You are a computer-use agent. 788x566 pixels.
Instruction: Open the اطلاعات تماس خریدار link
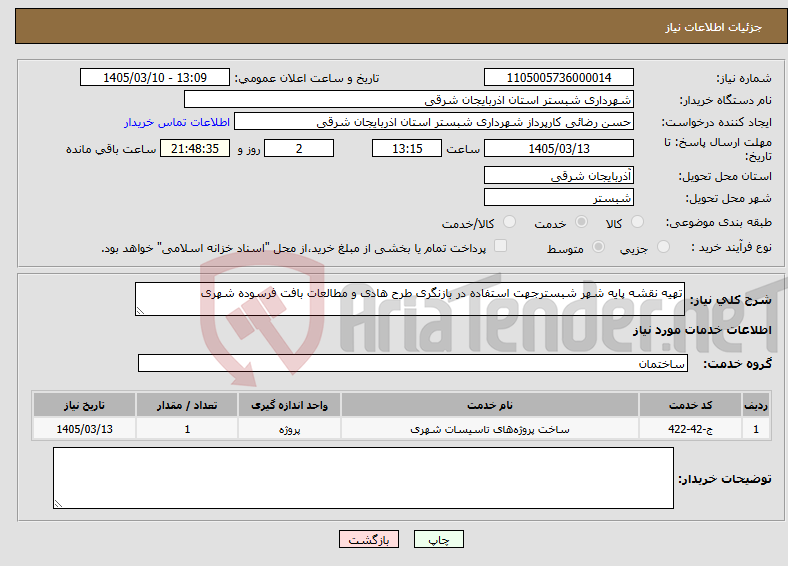click(177, 122)
